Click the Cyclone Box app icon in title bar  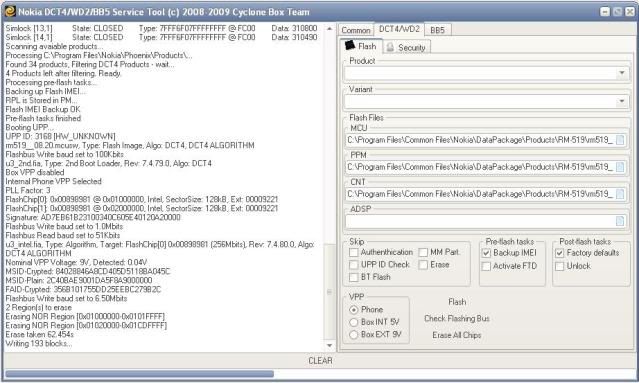coord(9,11)
